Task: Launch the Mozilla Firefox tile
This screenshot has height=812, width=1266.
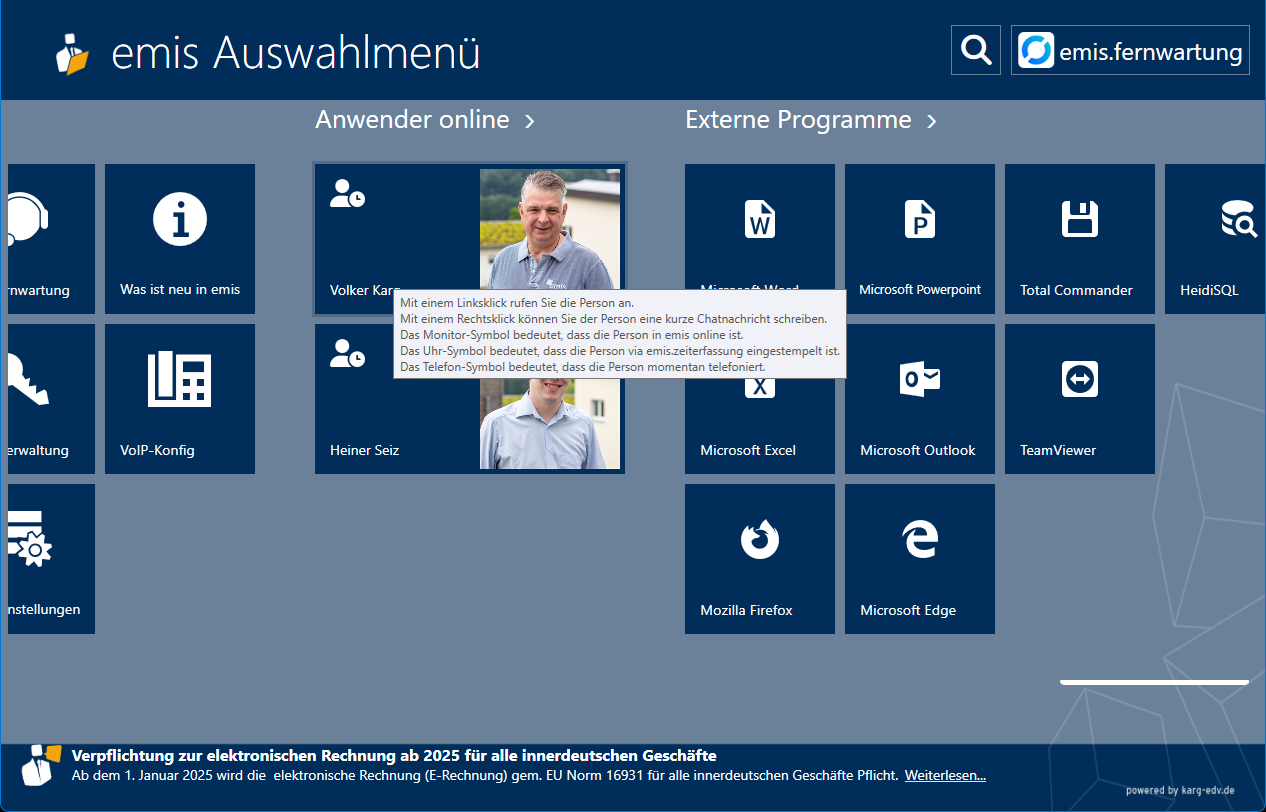Action: tap(760, 559)
